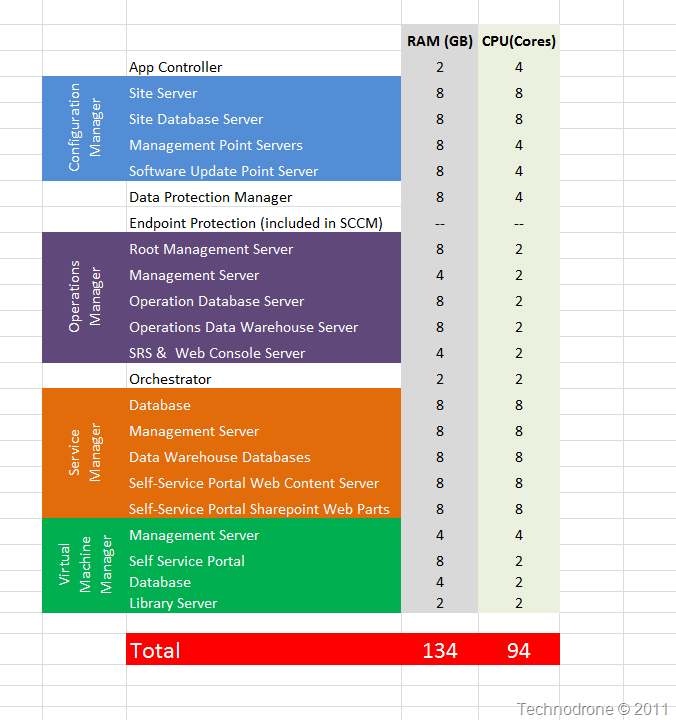
Task: Click the Library Server cell
Action: point(264,602)
